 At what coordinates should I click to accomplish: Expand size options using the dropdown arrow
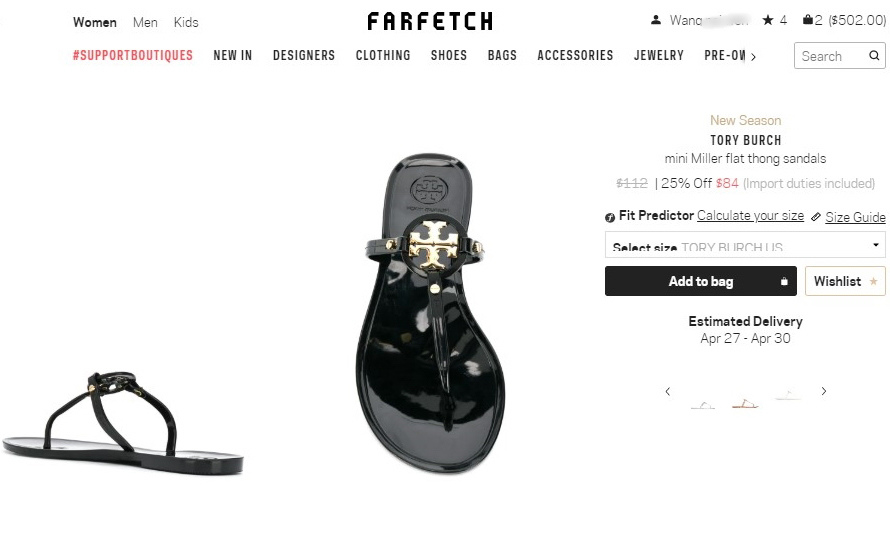click(876, 245)
